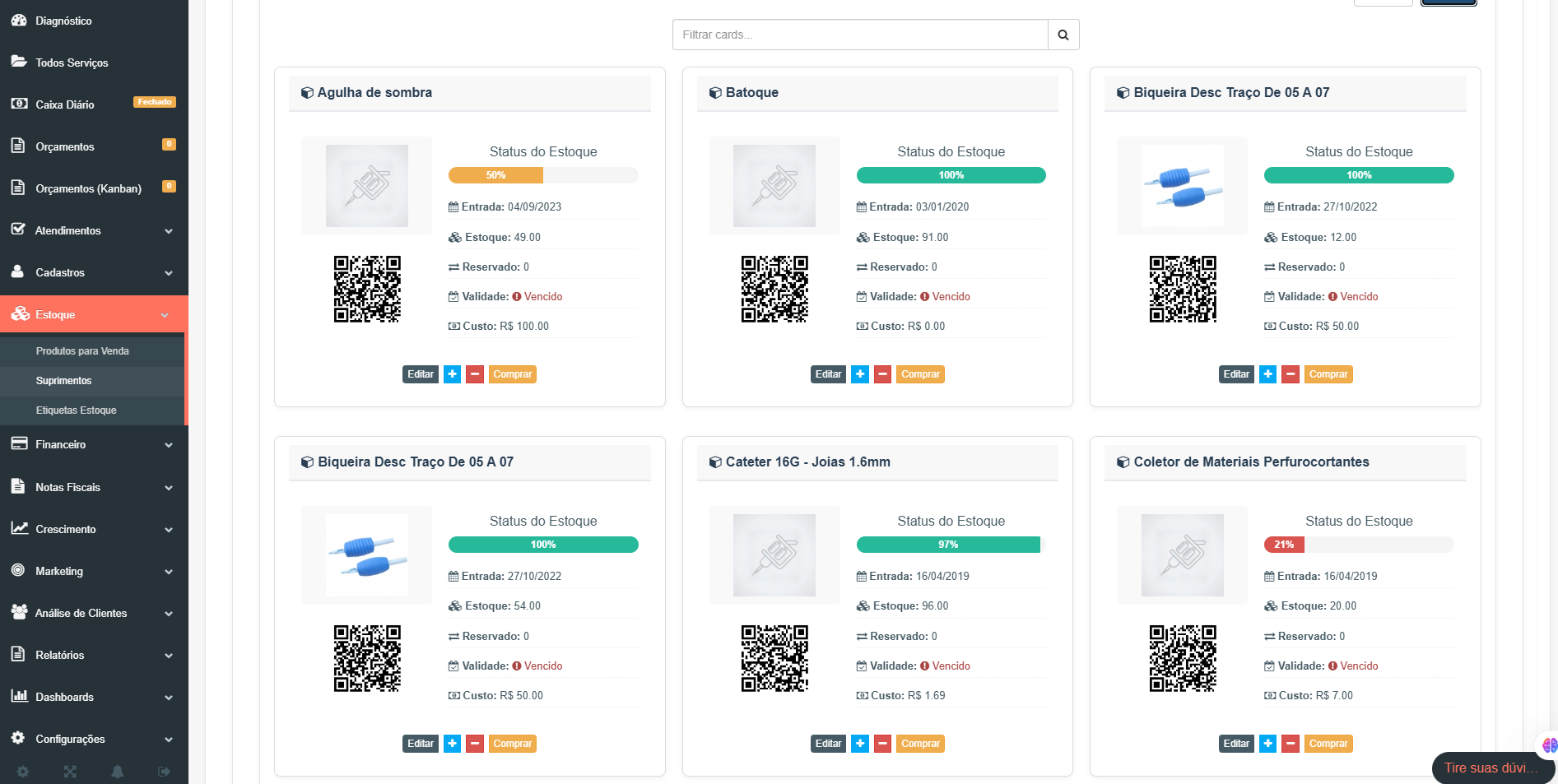
Task: Click the bottom sidebar settings gear icon
Action: coord(23,772)
